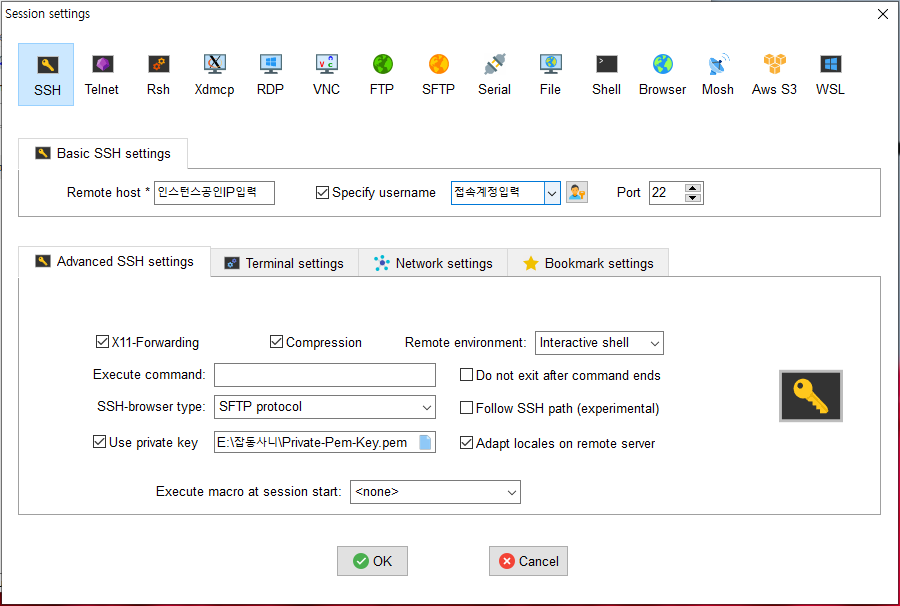This screenshot has height=606, width=900.
Task: Open Execute macro at session start dropdown
Action: (435, 492)
